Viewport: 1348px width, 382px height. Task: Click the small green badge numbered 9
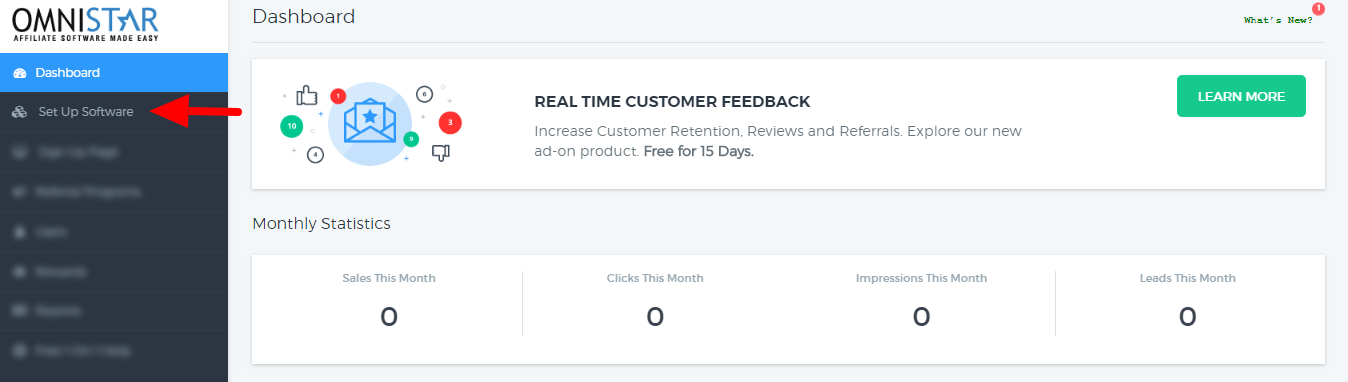tap(411, 139)
